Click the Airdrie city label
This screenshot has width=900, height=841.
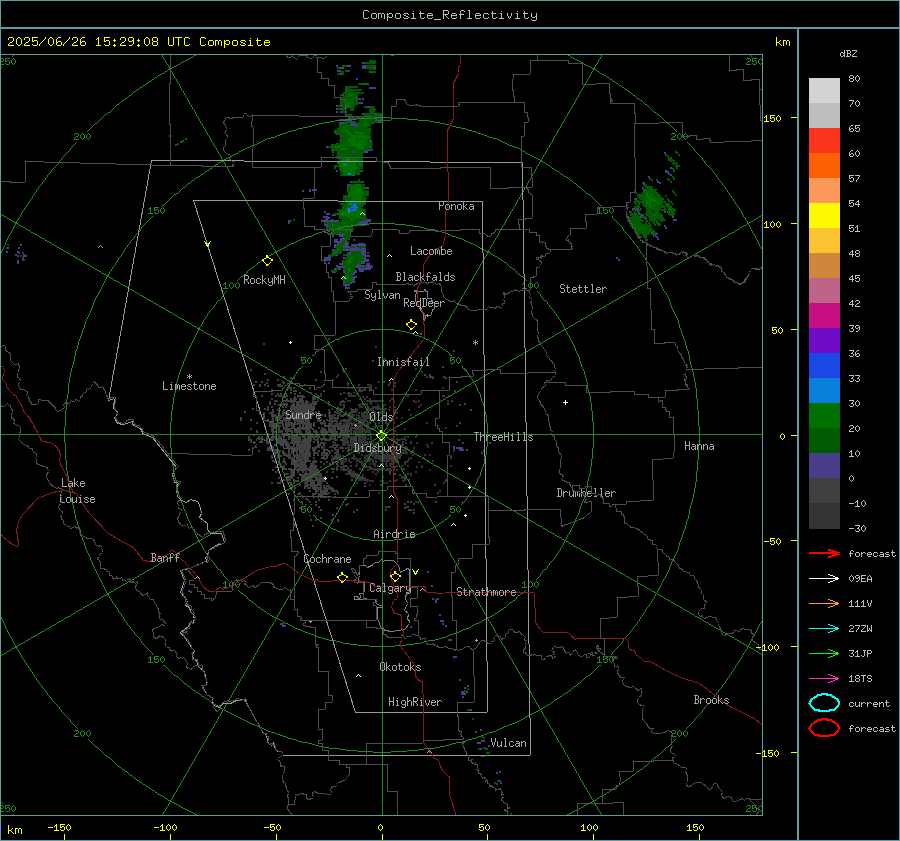(x=394, y=534)
